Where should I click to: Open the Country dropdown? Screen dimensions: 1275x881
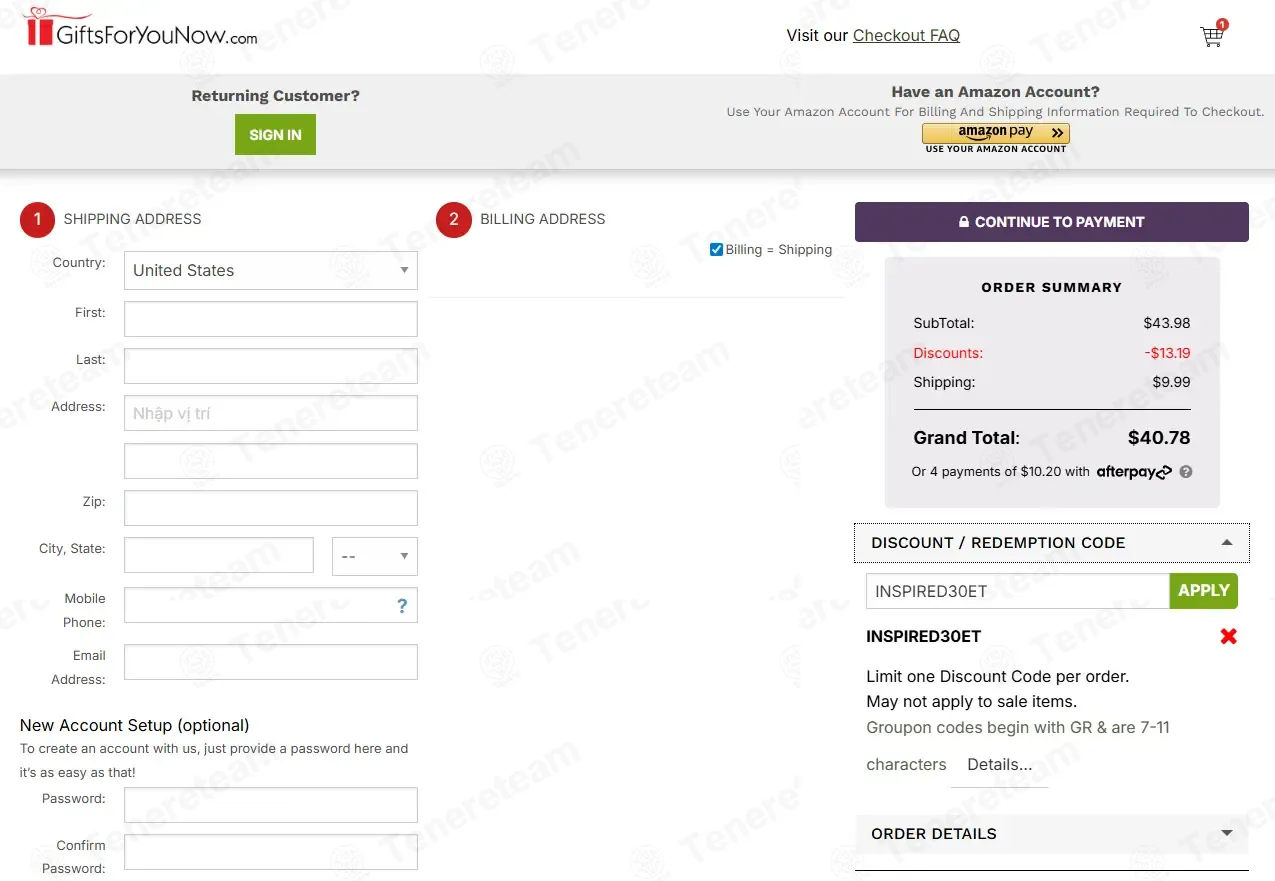(x=271, y=270)
